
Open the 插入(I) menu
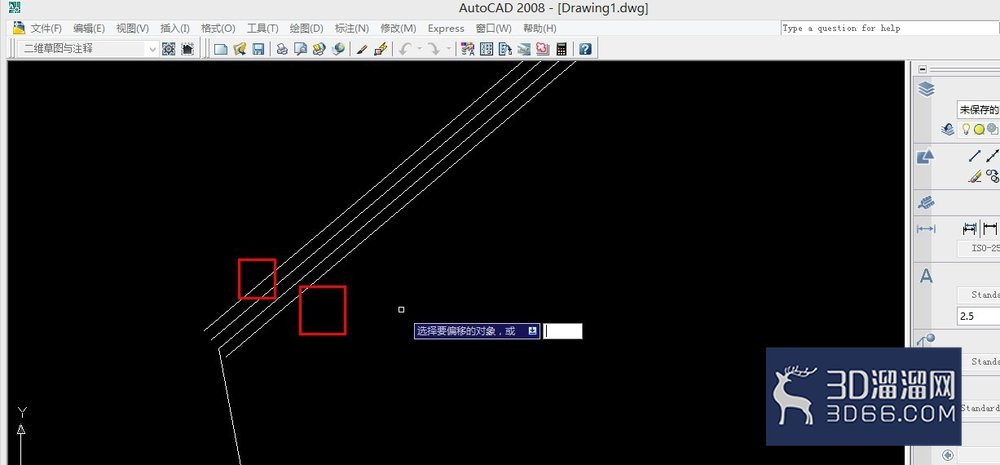(175, 28)
